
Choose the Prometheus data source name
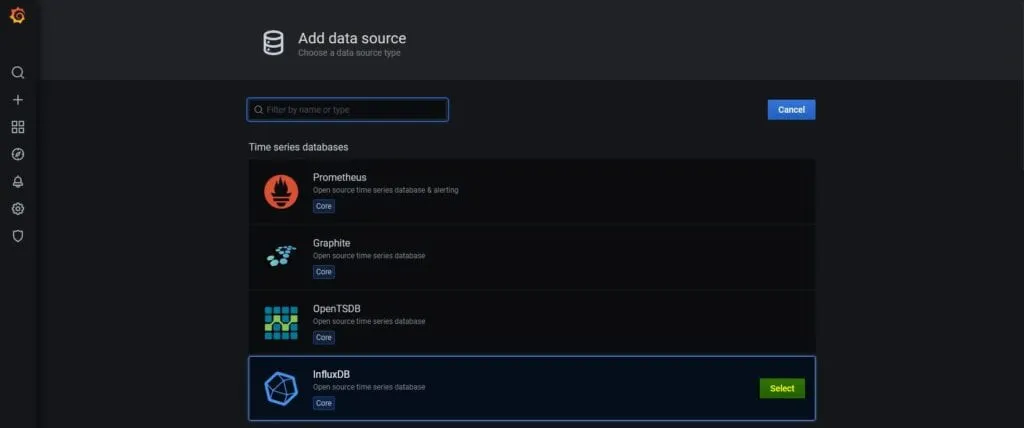coord(339,177)
